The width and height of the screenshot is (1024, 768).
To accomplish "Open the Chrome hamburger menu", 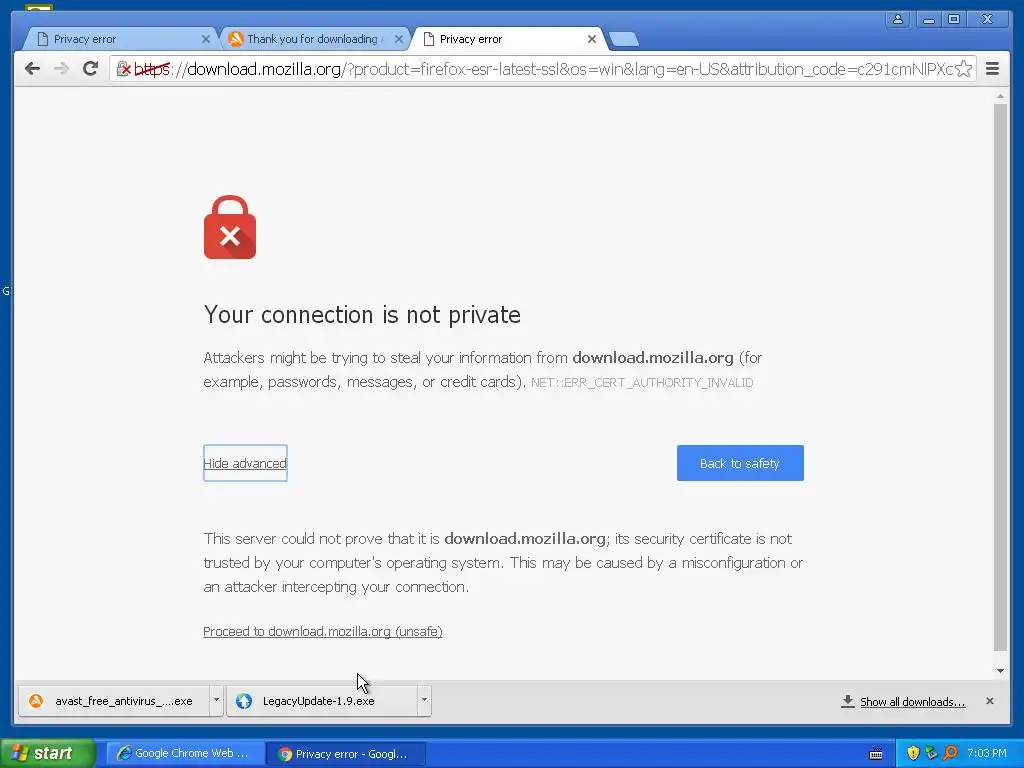I will pos(992,69).
